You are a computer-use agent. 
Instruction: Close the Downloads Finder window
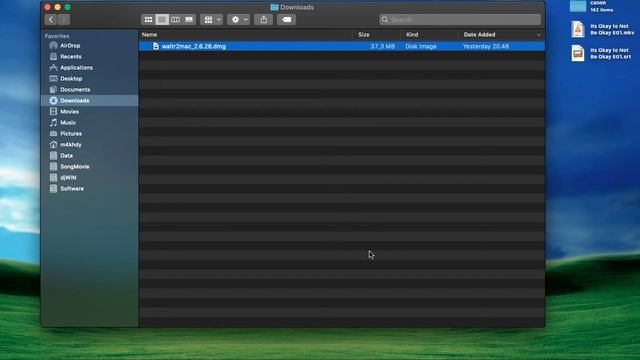pos(47,7)
